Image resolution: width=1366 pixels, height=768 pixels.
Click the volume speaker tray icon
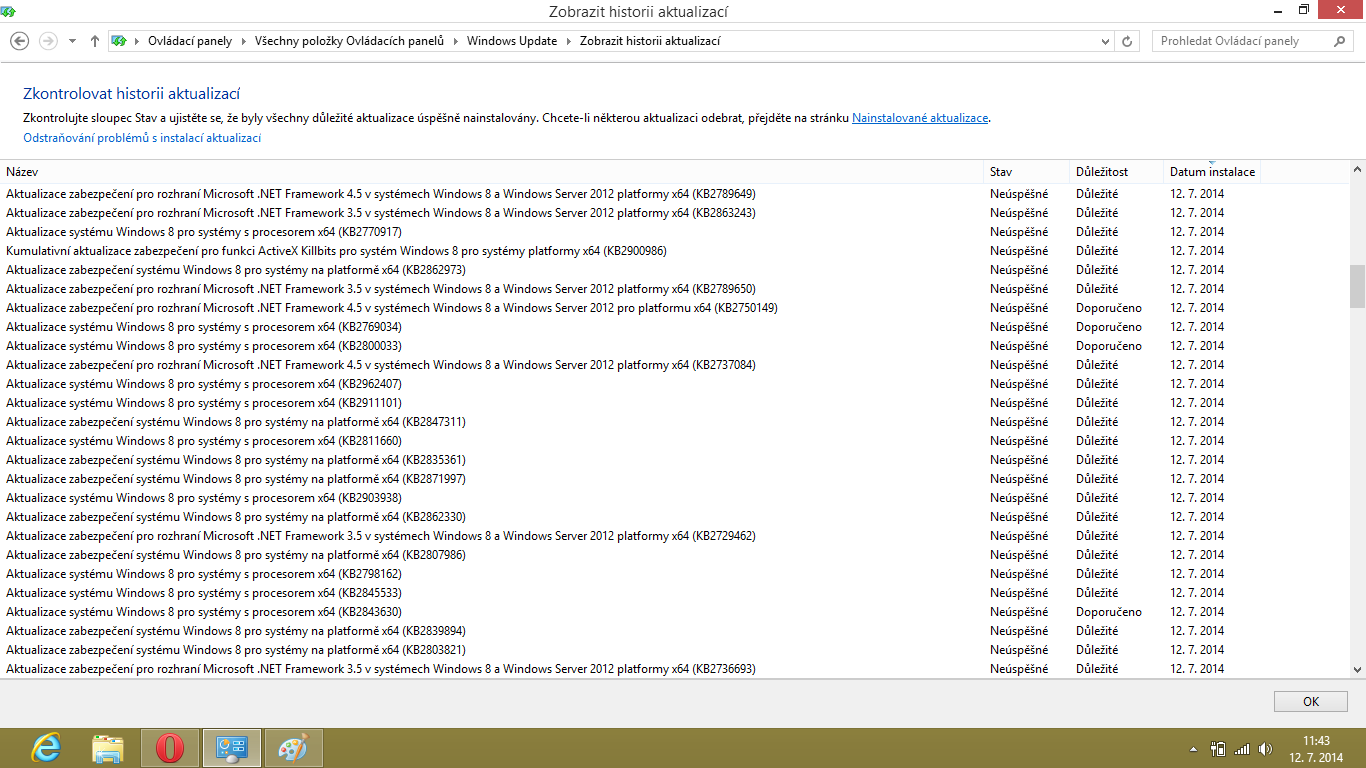[x=1266, y=748]
